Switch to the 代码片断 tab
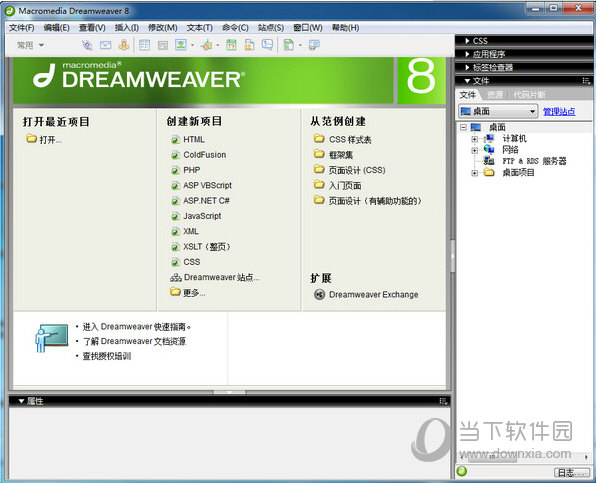The image size is (596, 483). click(529, 95)
